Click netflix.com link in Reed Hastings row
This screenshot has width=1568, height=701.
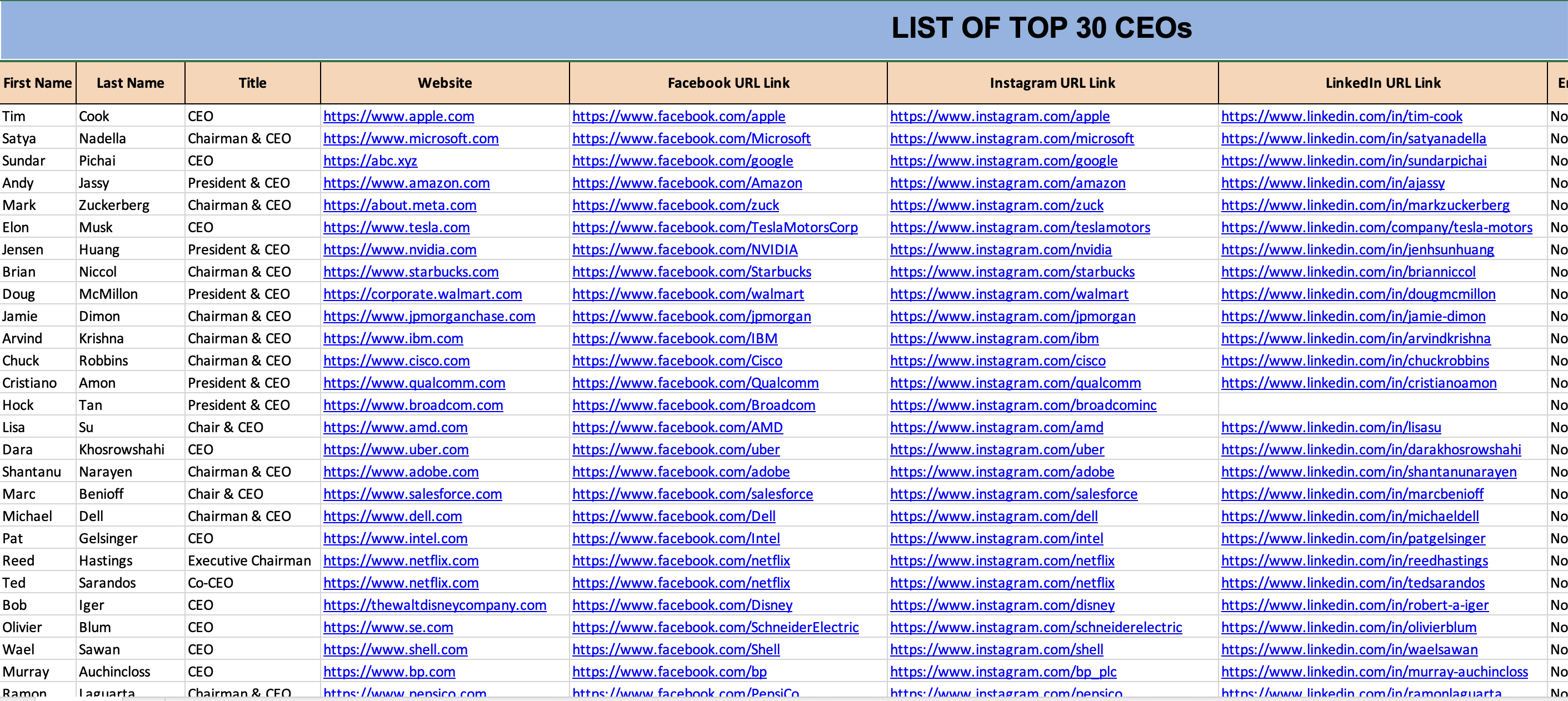pos(401,560)
